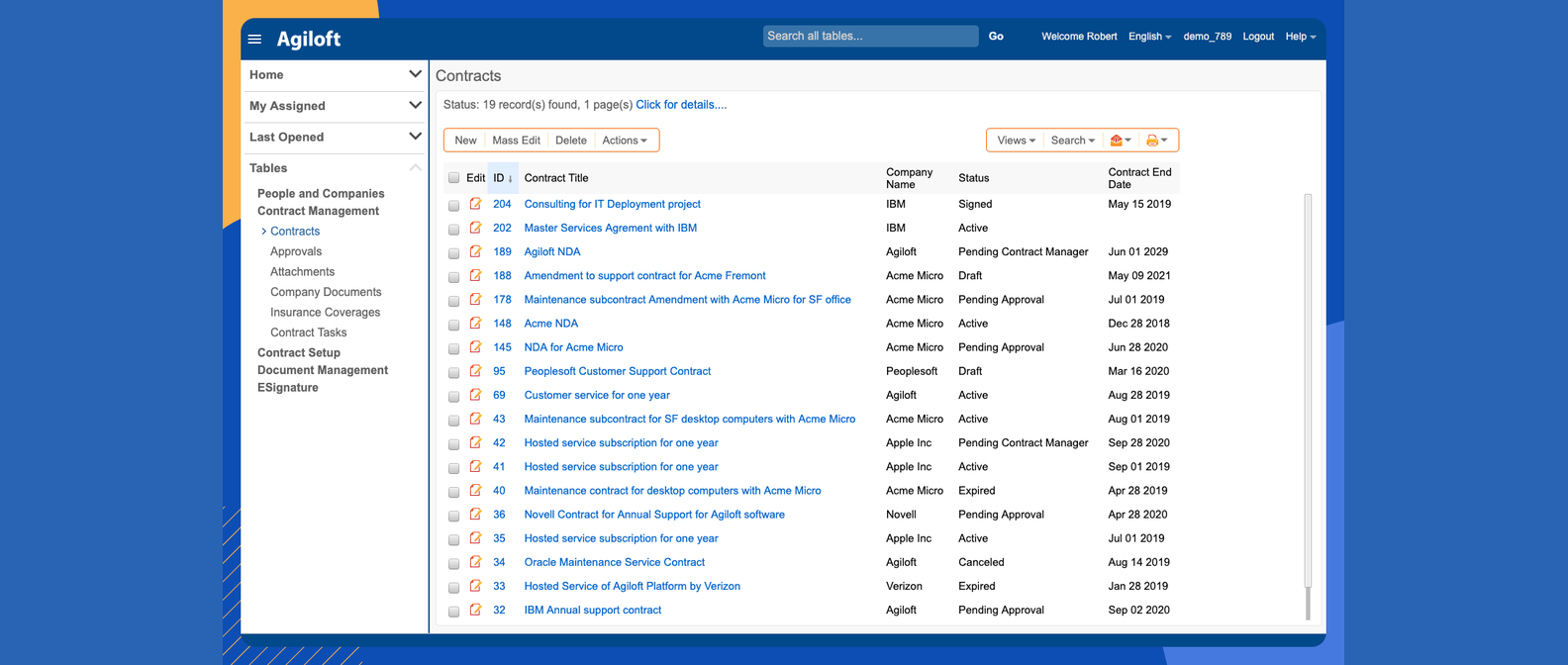
Task: Click edit icon for Verizon hosted service row
Action: [475, 586]
